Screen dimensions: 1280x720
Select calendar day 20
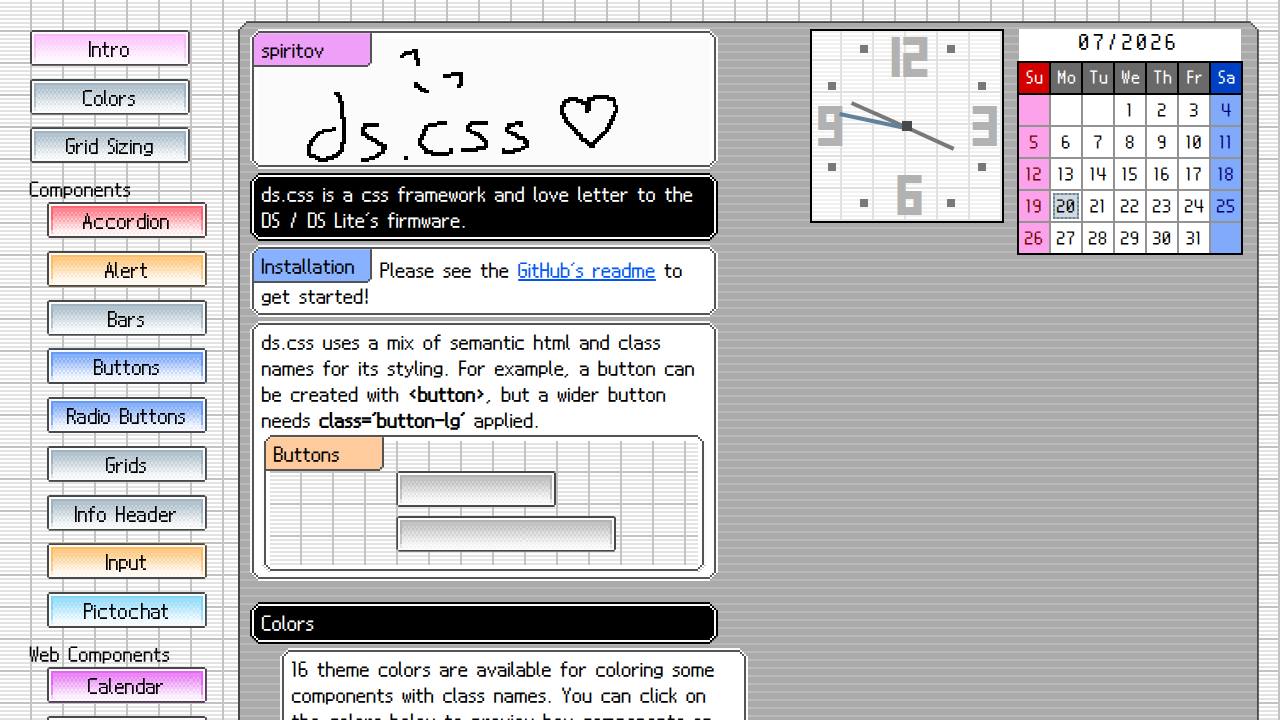[1066, 206]
